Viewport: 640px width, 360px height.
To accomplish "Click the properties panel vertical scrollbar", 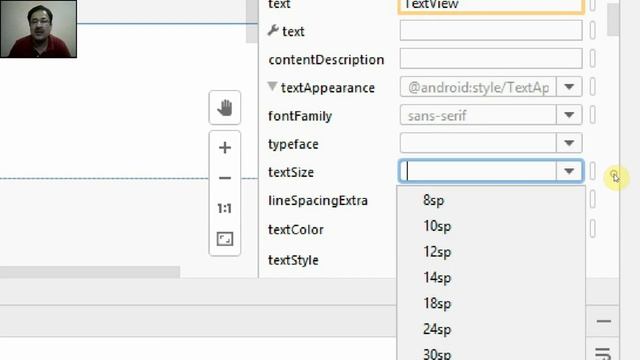I will pyautogui.click(x=613, y=19).
